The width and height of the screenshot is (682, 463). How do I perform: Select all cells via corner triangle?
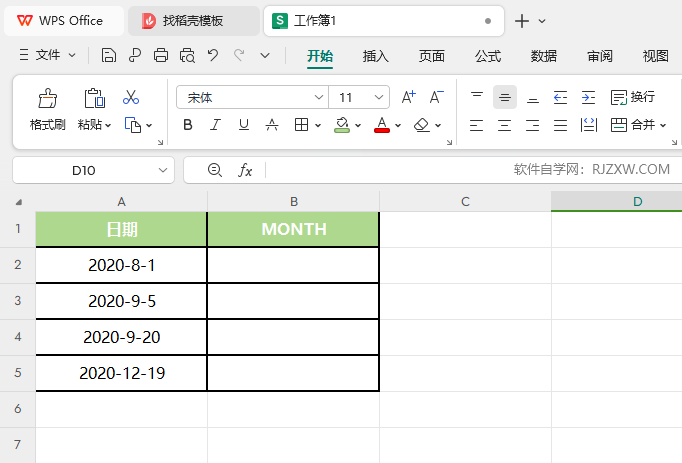[18, 202]
